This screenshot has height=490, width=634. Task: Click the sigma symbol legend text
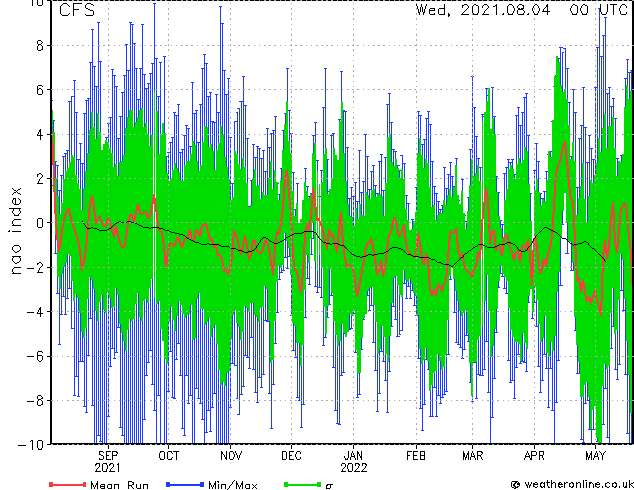(x=329, y=486)
